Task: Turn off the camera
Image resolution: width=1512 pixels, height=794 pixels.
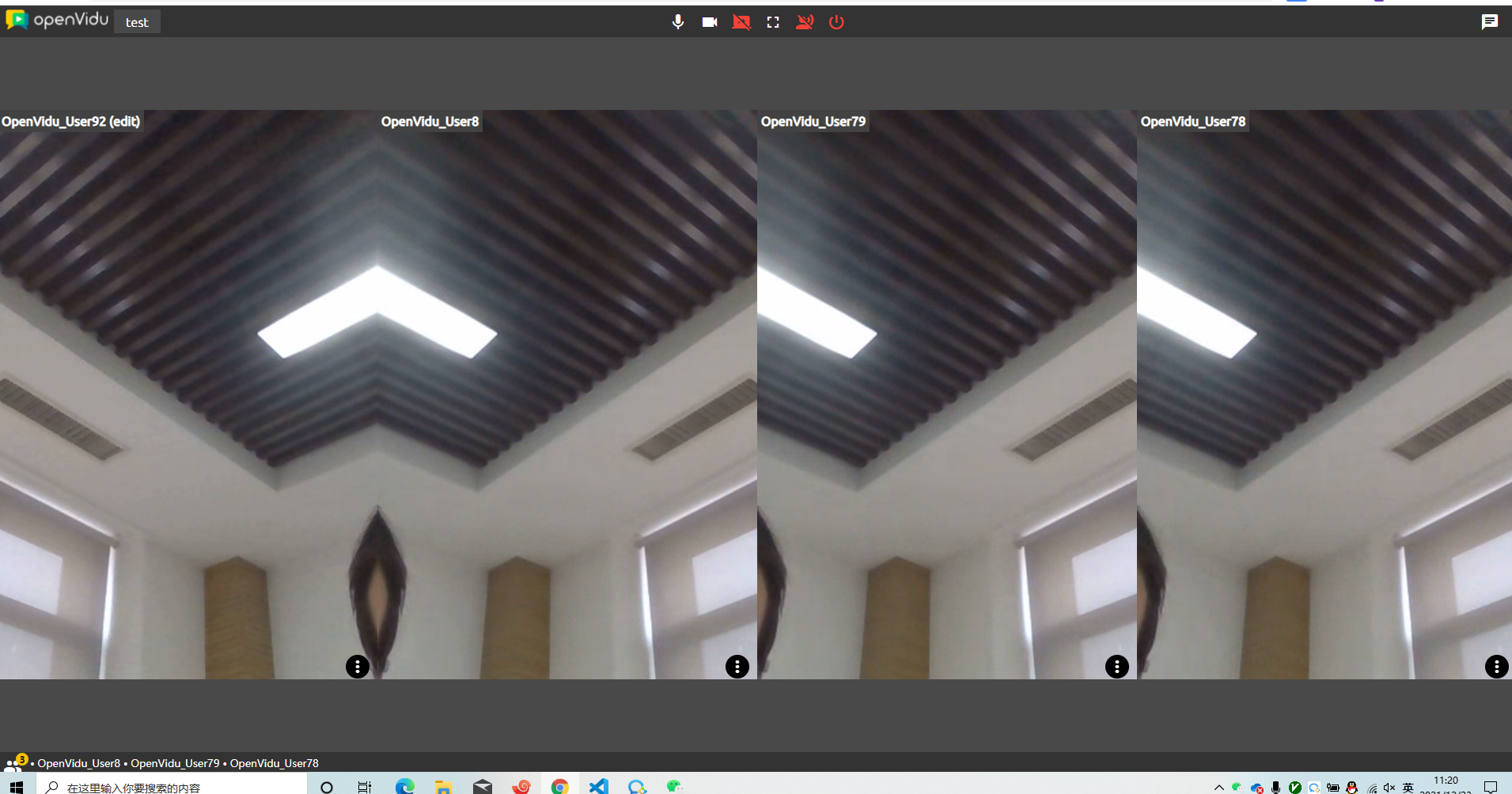Action: 710,22
